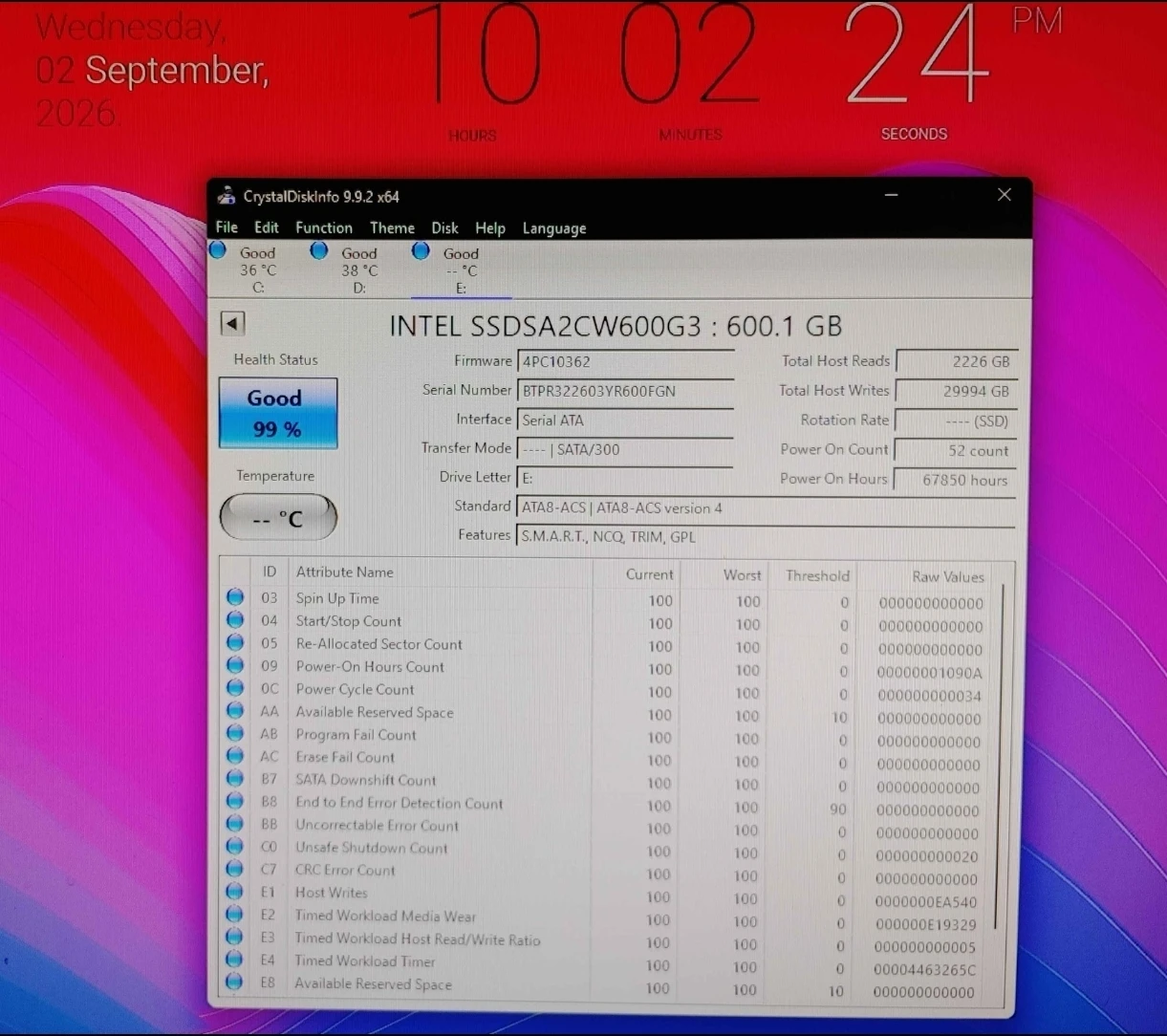Click the status icon for Power-On Hours Count
Screen dimensions: 1167x1036
(x=235, y=665)
